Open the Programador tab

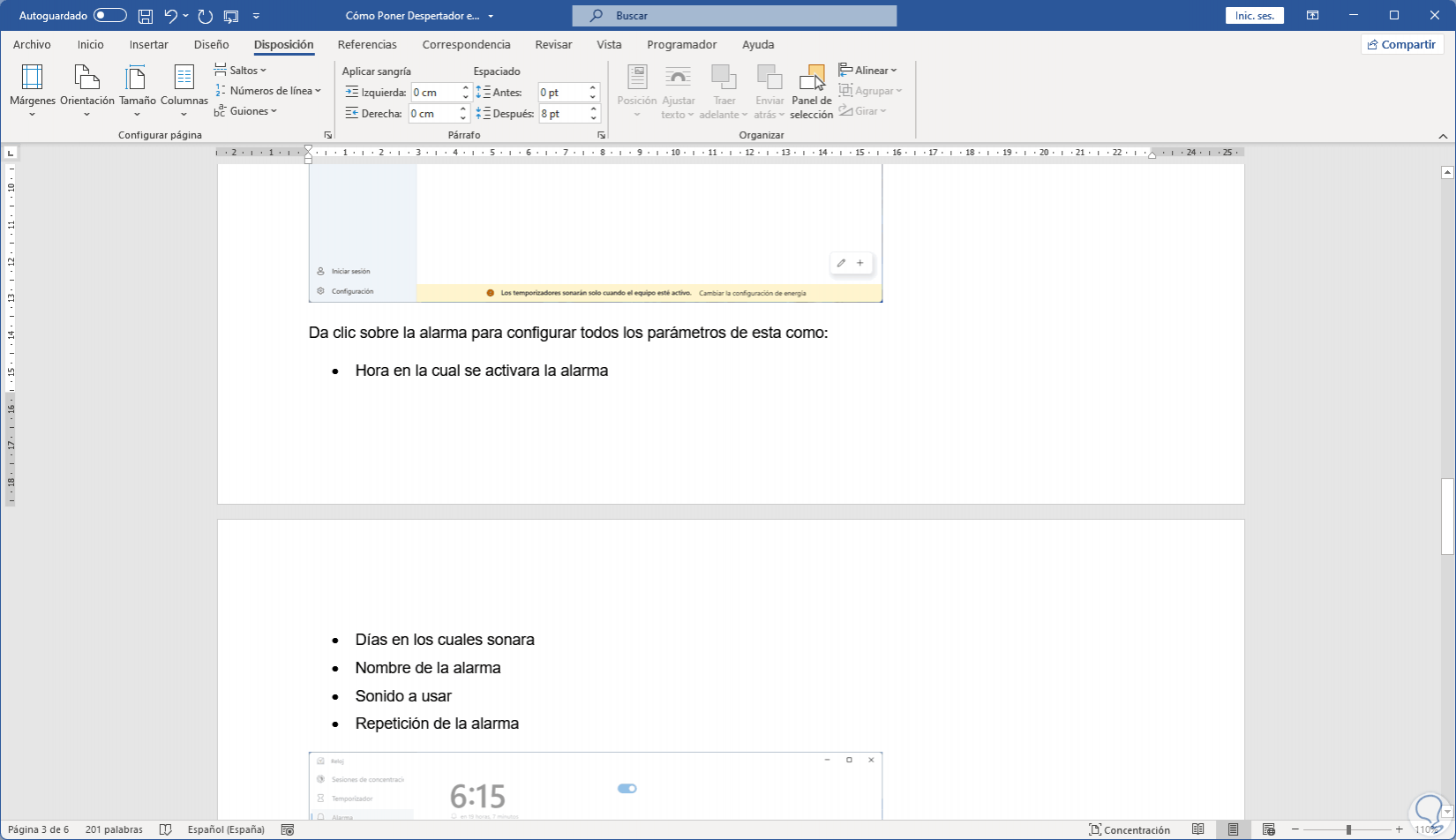tap(681, 44)
